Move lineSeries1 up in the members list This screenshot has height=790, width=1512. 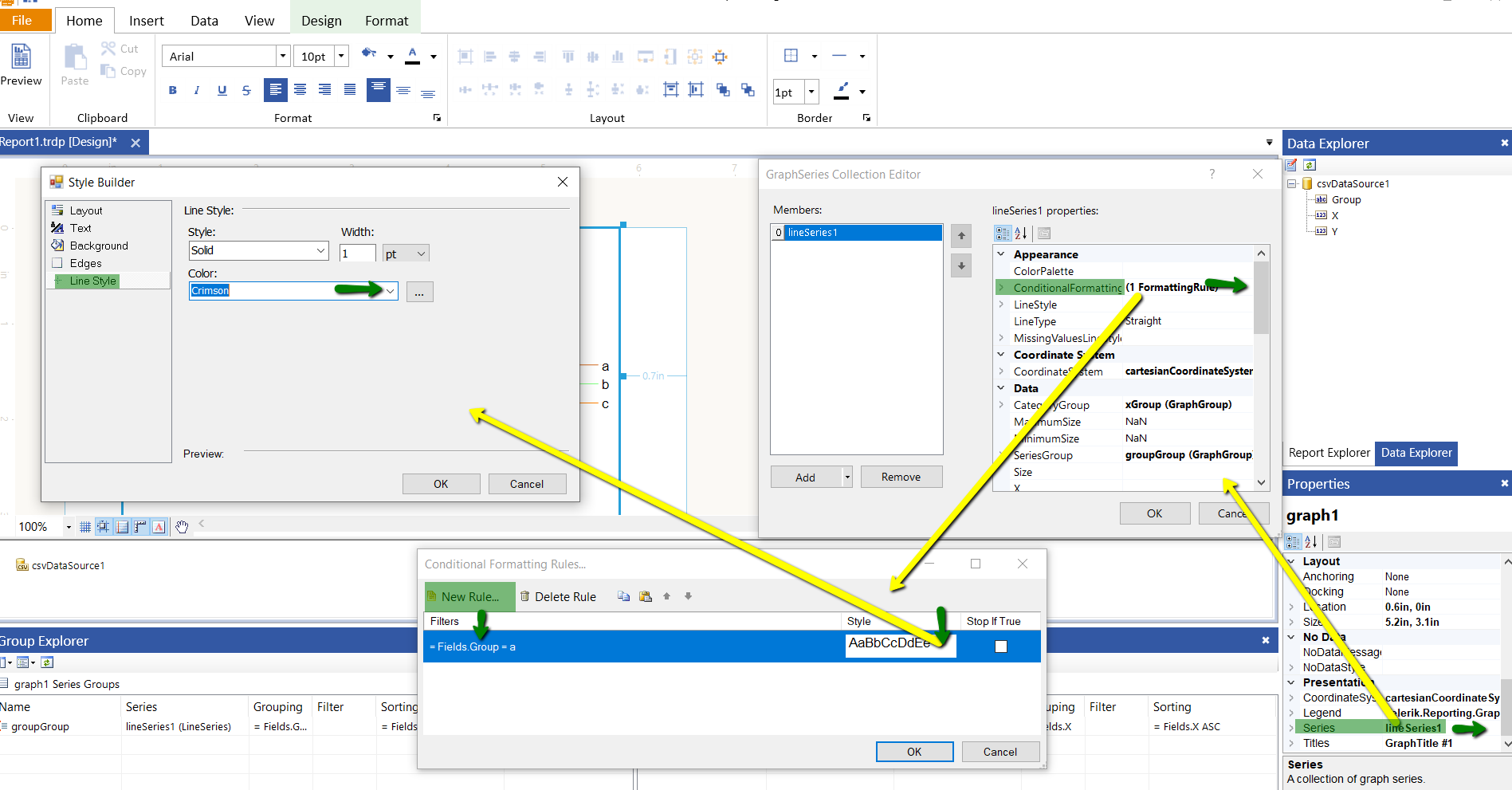961,235
